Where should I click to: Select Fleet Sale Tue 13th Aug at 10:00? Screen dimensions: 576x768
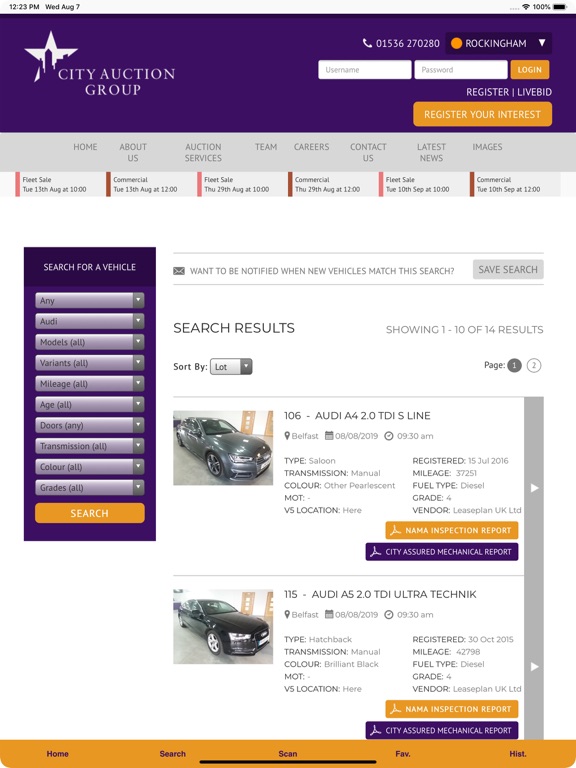[x=54, y=184]
